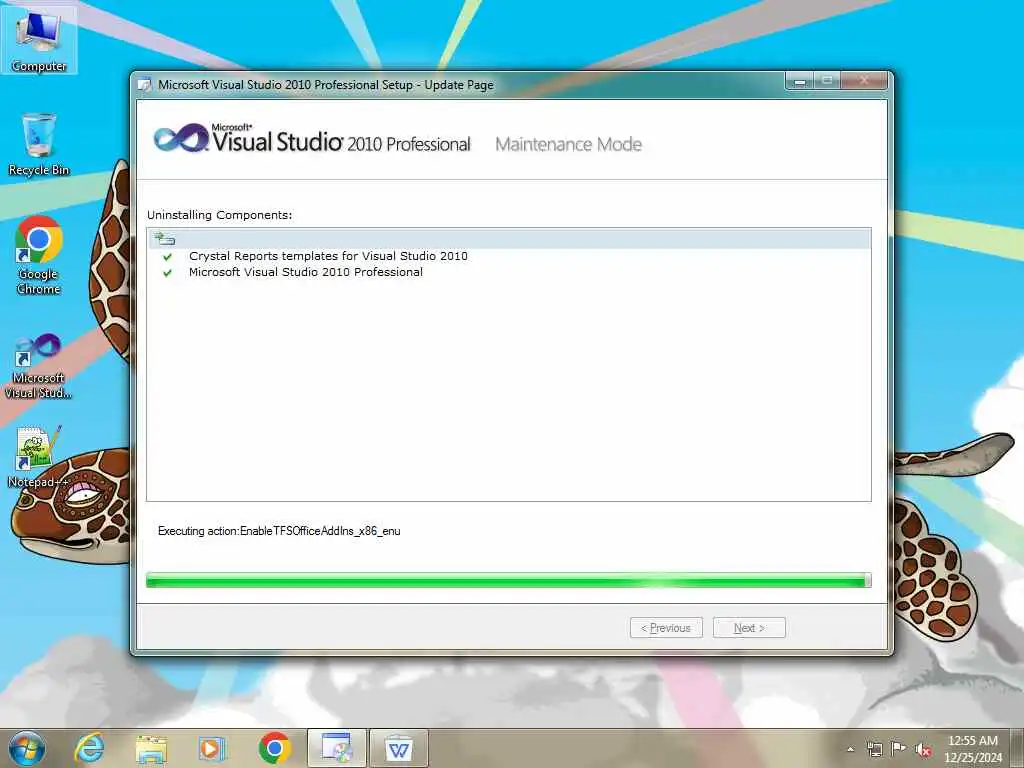Select Crystal Reports templates for Visual Studio 2010
The image size is (1024, 768).
coord(328,256)
